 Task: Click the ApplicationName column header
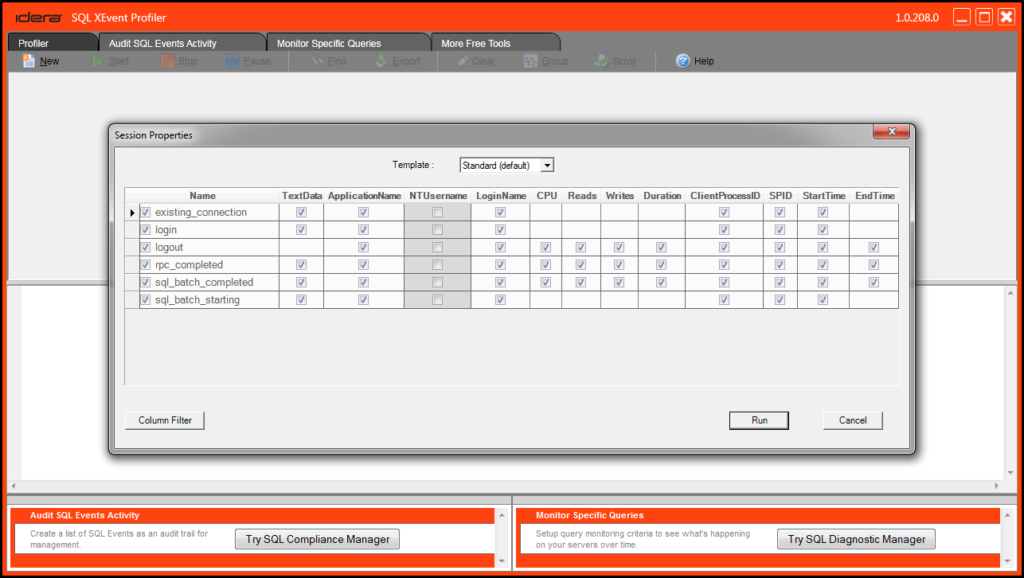[364, 196]
